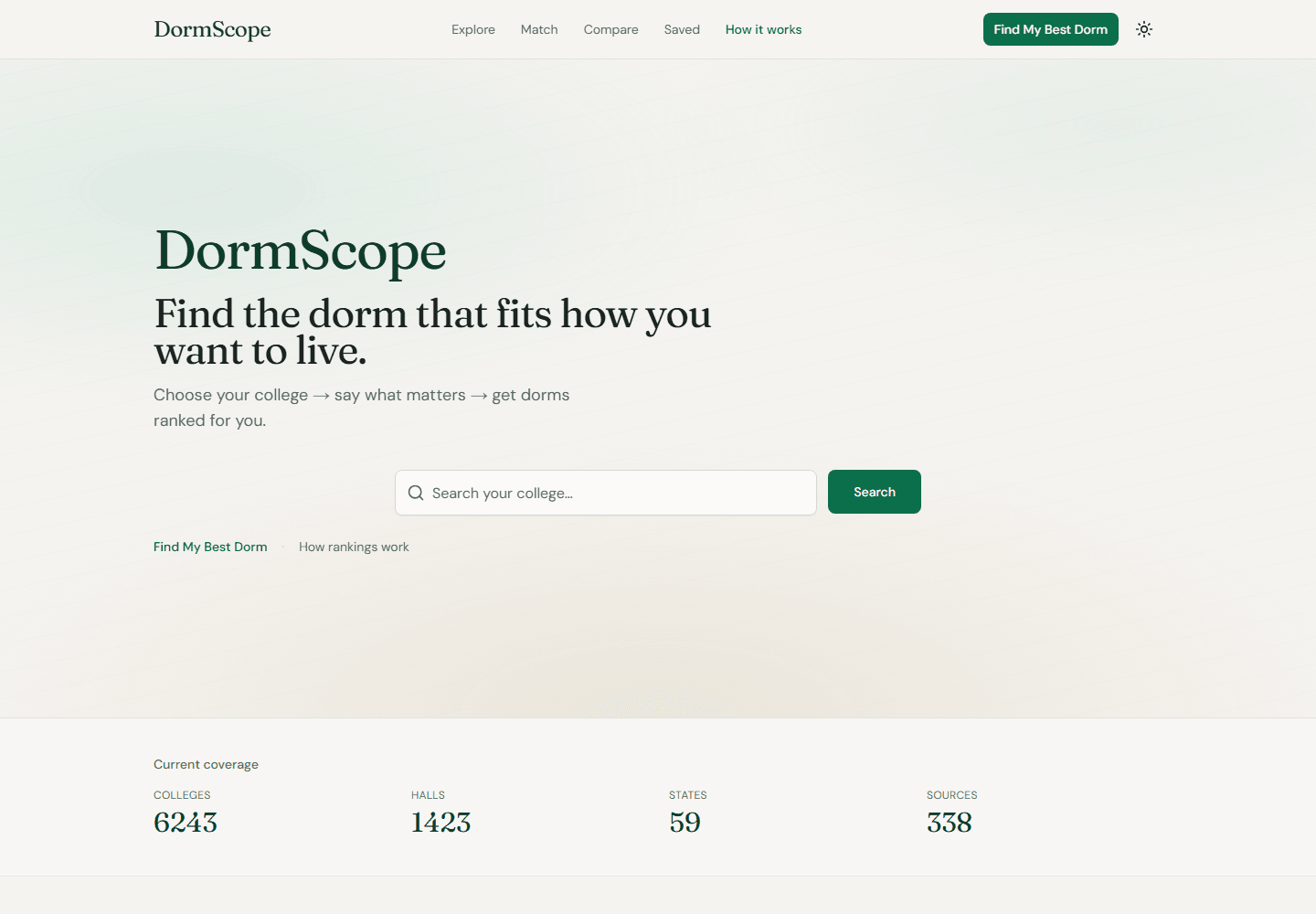Toggle the light/dark theme sun icon
This screenshot has height=914, width=1316.
1144,29
